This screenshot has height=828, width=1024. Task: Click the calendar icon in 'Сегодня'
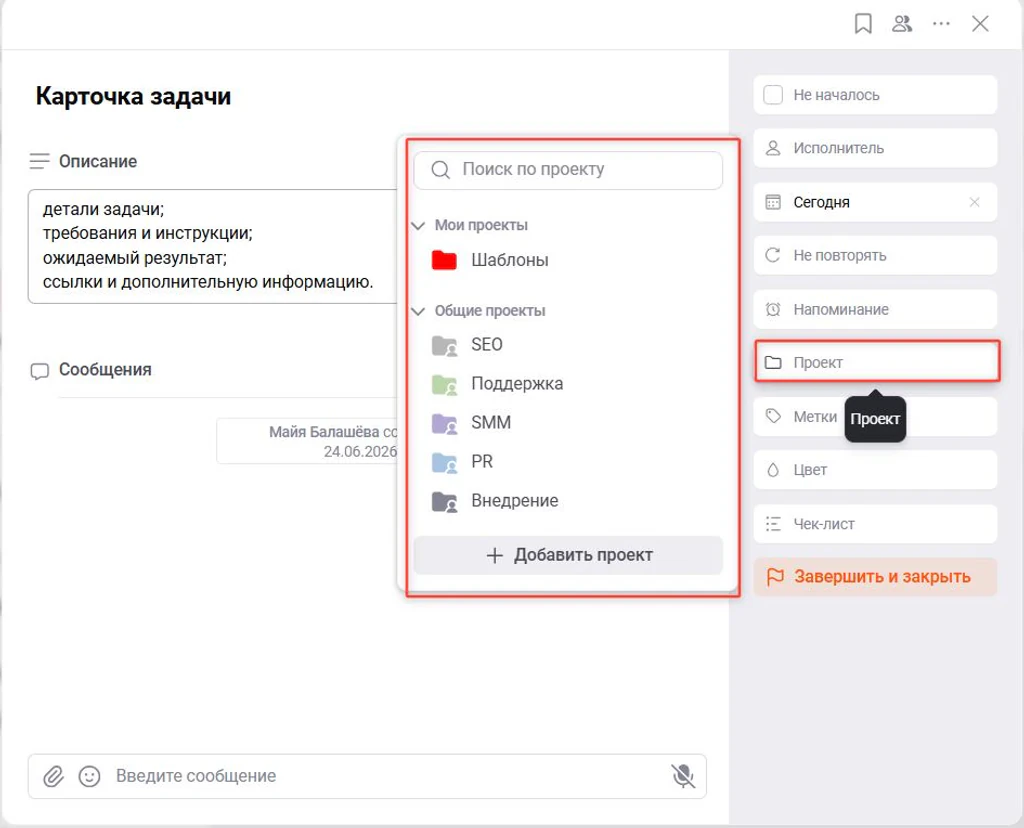pos(773,202)
